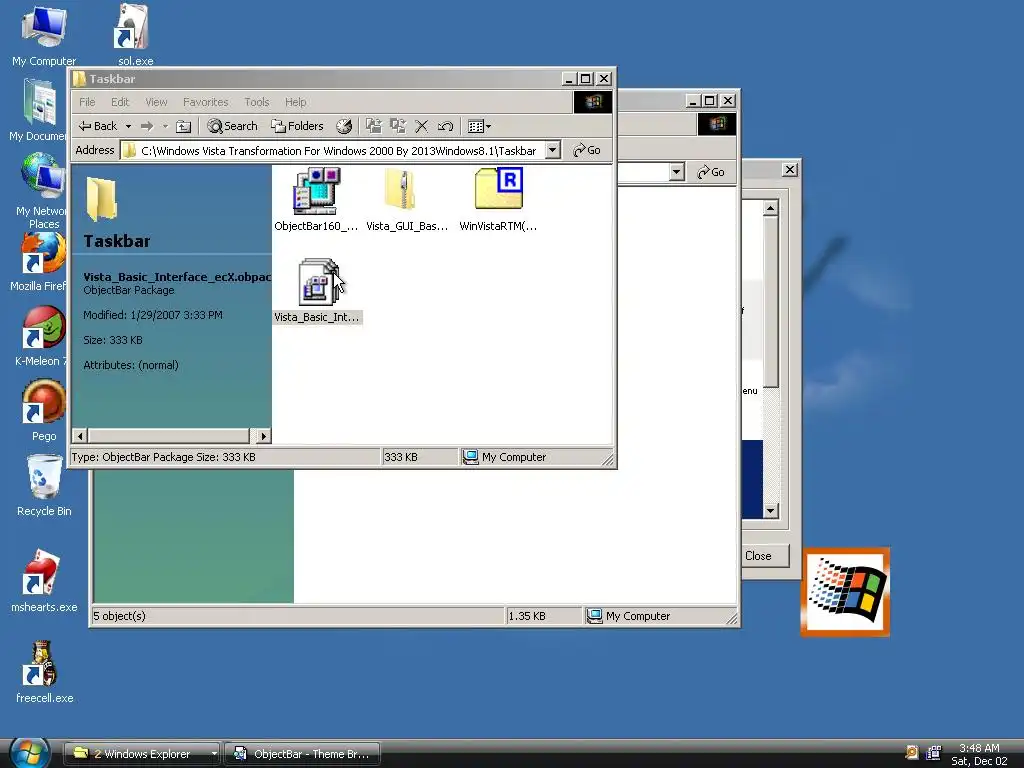Select My Network Places desktop icon

click(x=42, y=191)
